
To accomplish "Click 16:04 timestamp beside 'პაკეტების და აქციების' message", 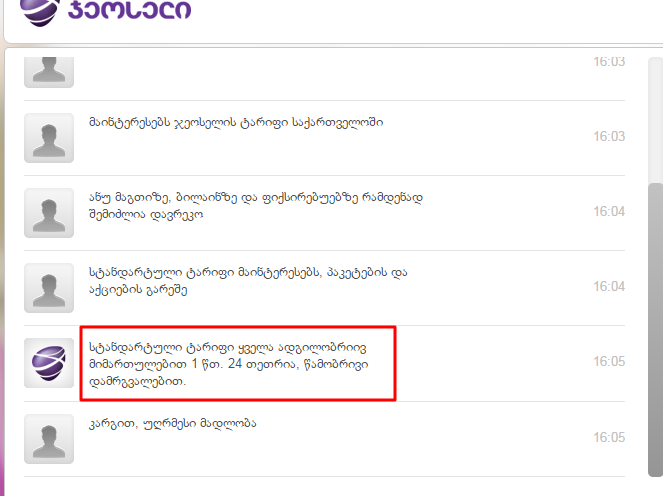I will coord(609,286).
